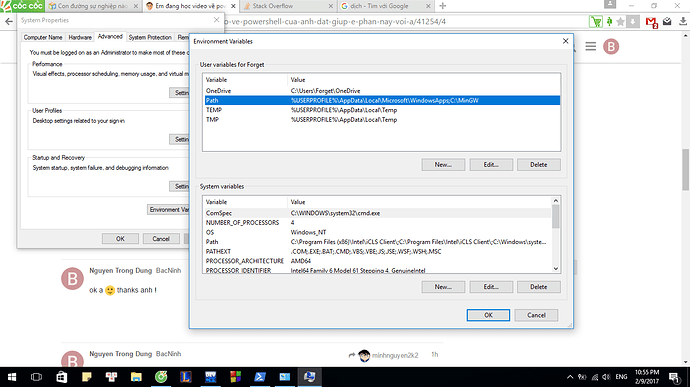690x387 pixels.
Task: Open the Cốc Cốc browser menu logo
Action: click(x=22, y=6)
